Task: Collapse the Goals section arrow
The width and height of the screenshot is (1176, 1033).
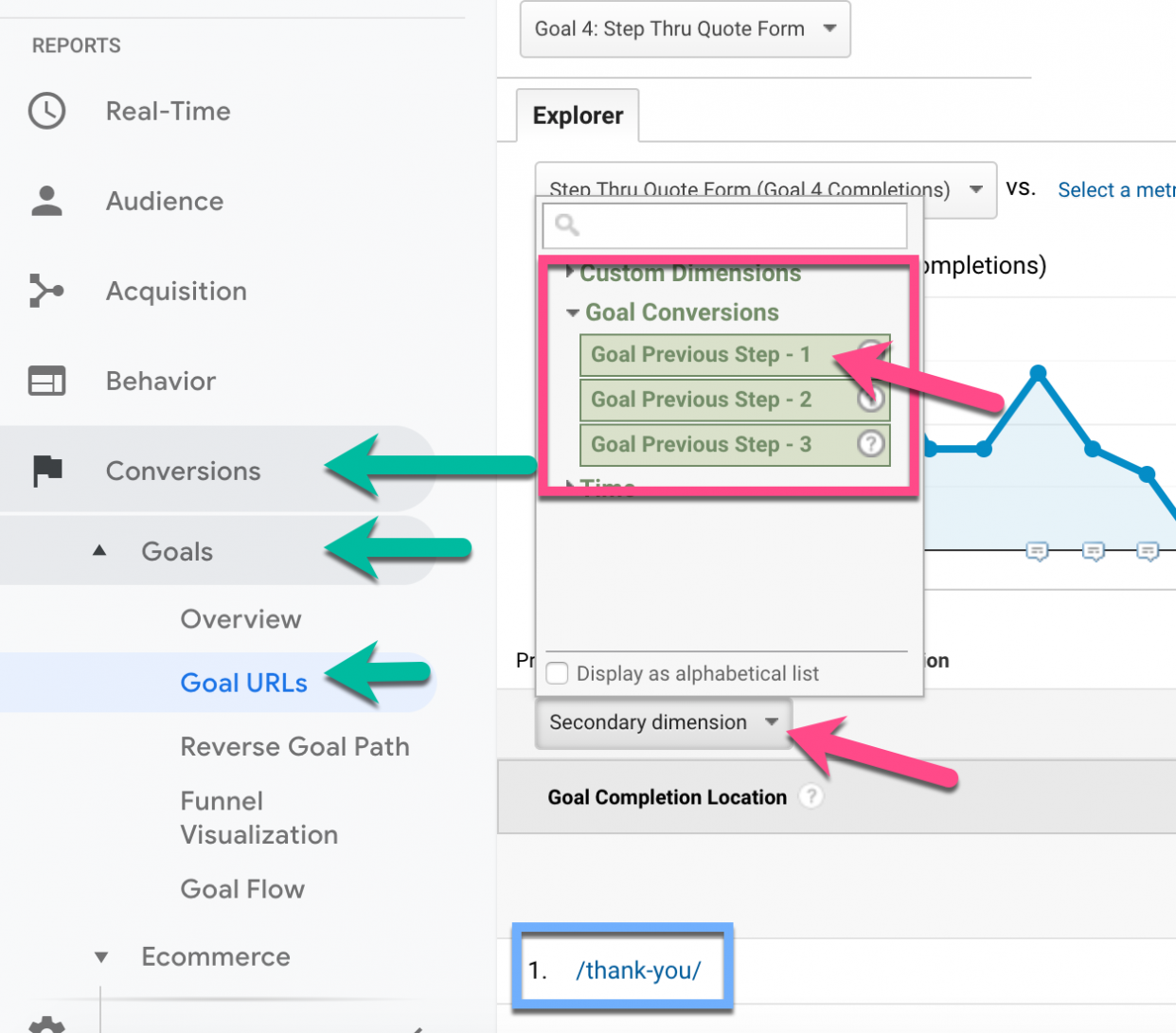Action: click(x=99, y=550)
